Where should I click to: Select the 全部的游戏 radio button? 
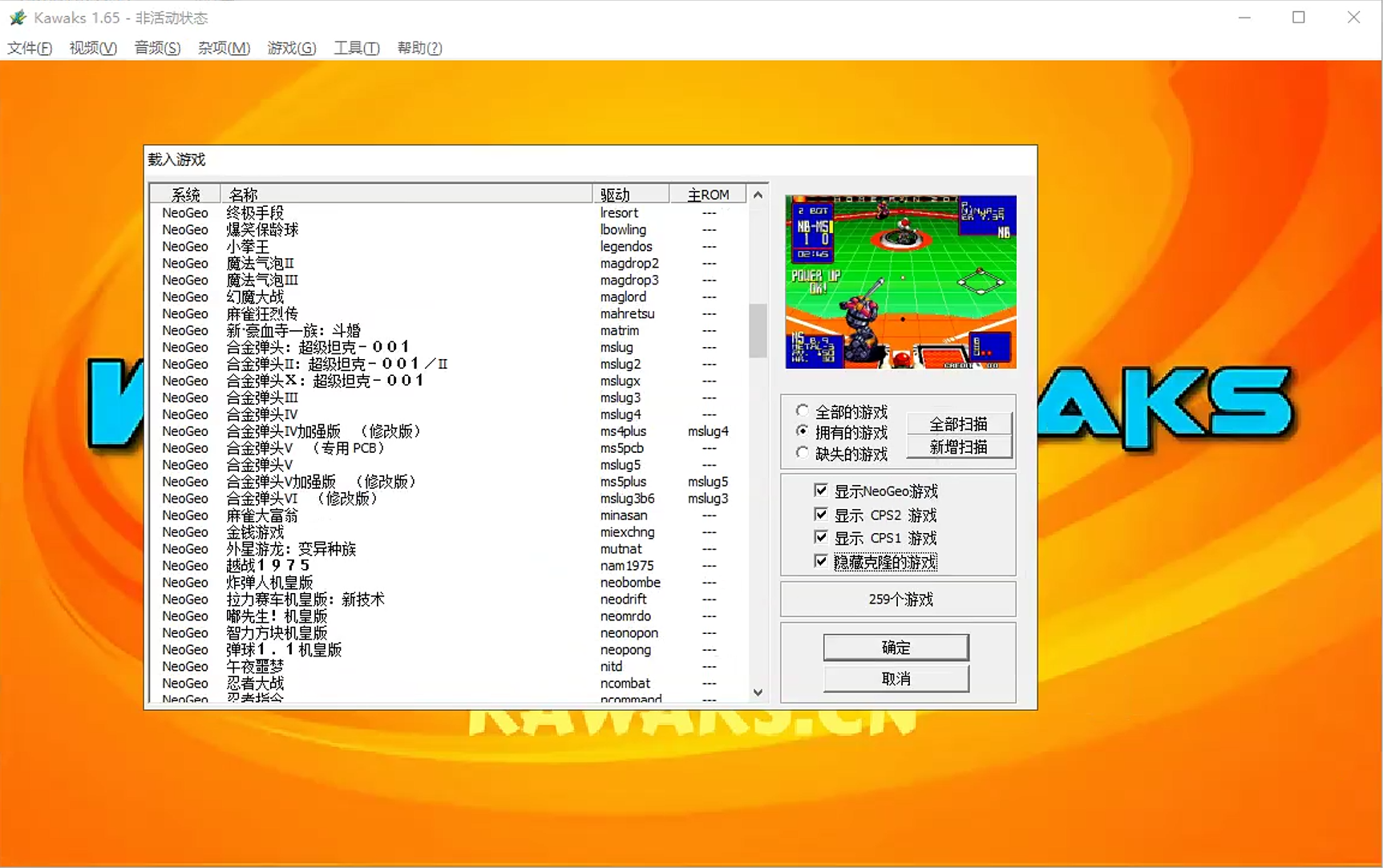click(802, 411)
